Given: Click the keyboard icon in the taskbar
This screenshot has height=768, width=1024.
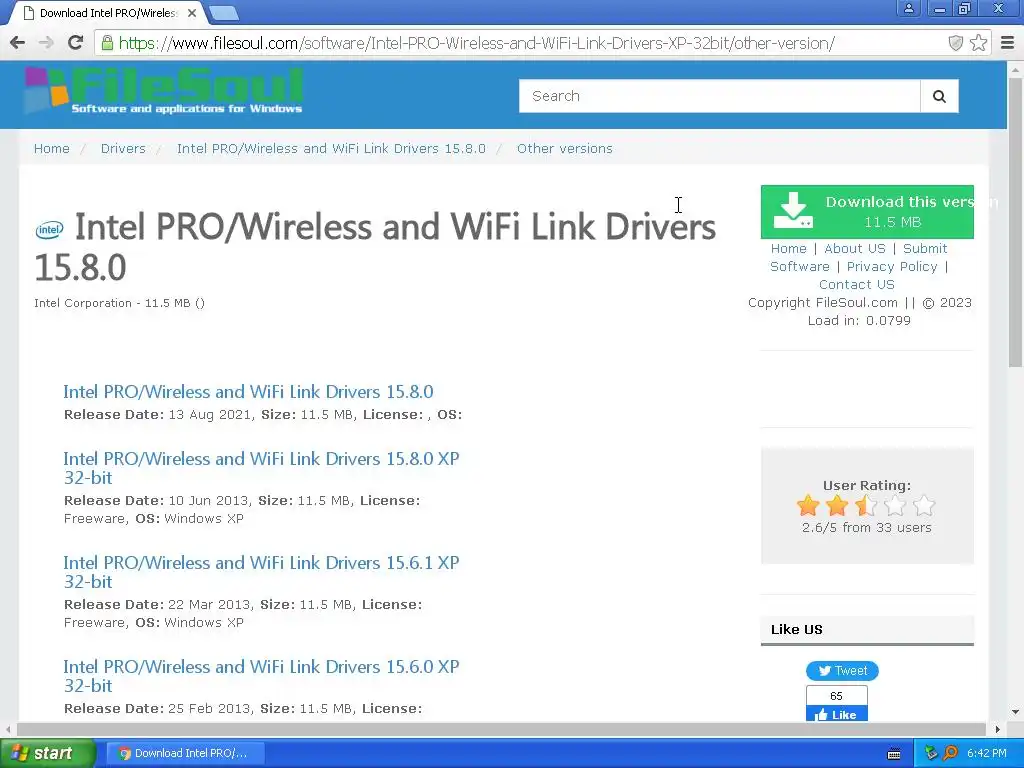Looking at the screenshot, I should coord(894,754).
